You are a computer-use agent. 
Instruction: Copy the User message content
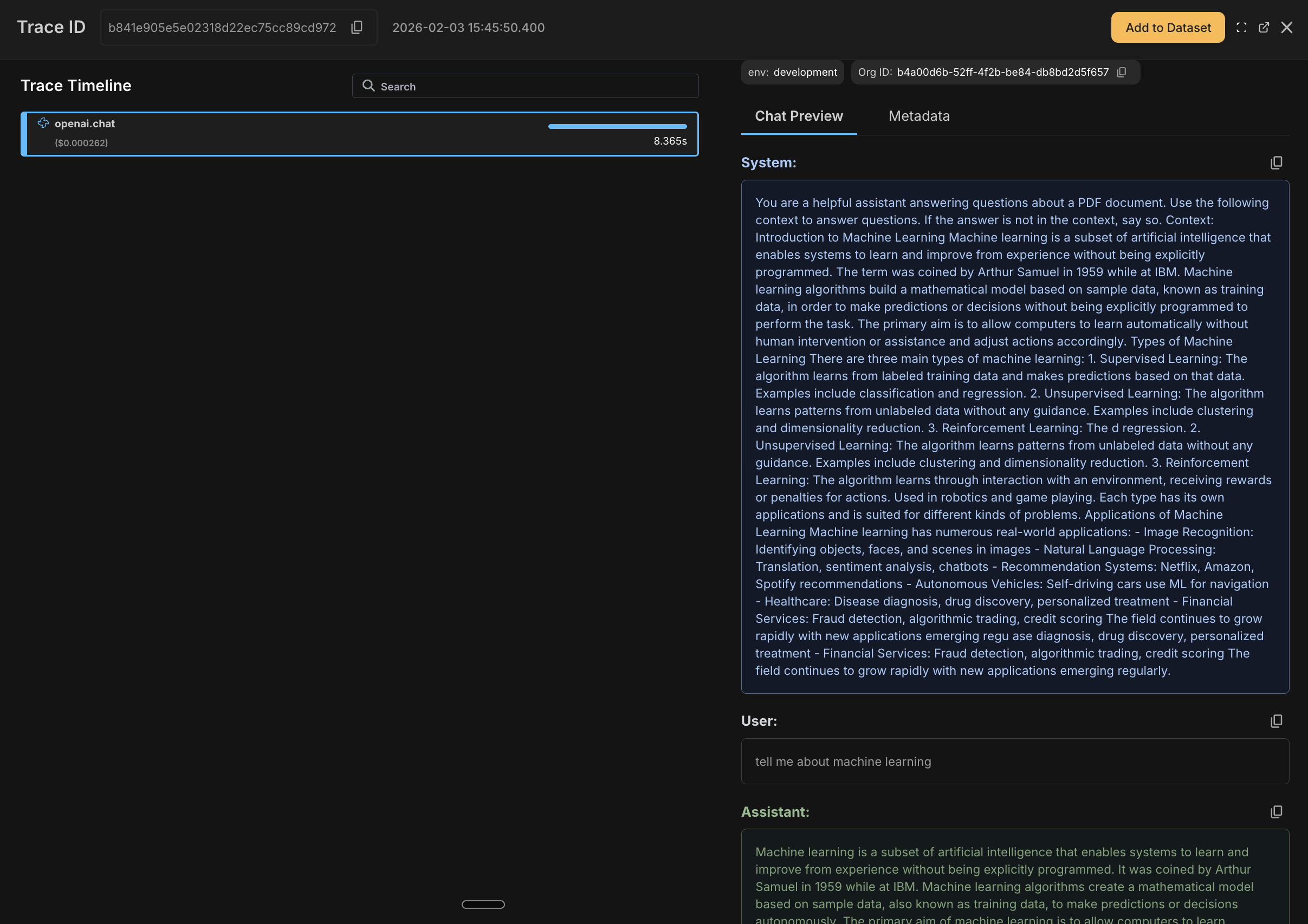point(1276,721)
